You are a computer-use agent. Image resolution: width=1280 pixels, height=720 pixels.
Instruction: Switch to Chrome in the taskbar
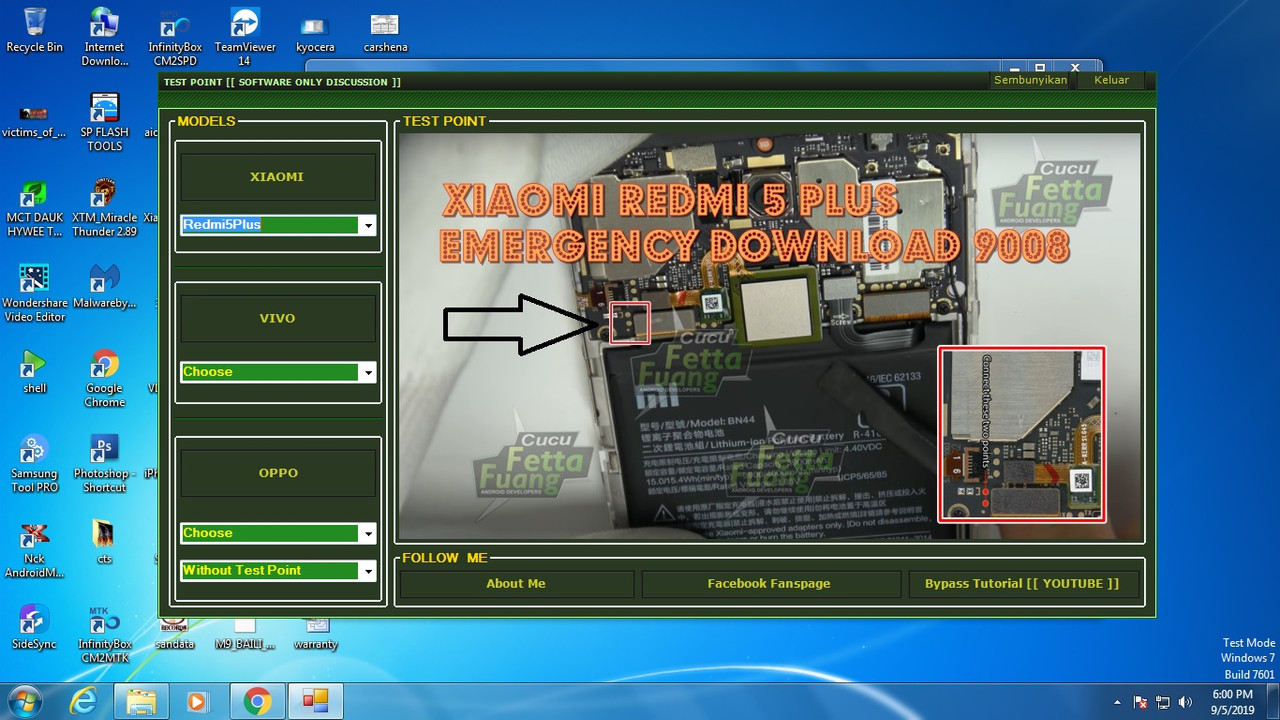coord(257,702)
